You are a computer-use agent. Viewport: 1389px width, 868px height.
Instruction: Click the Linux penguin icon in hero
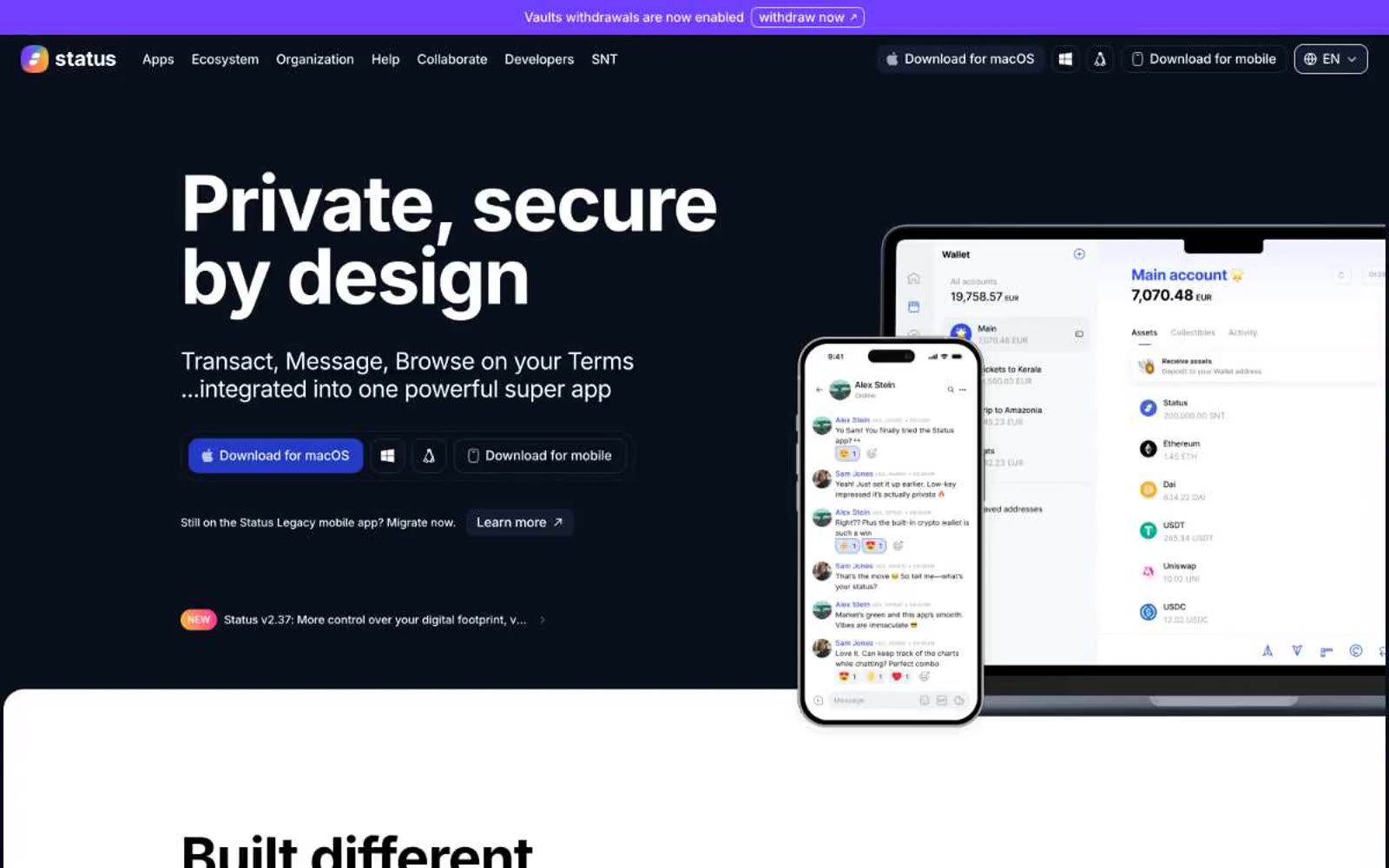tap(429, 456)
